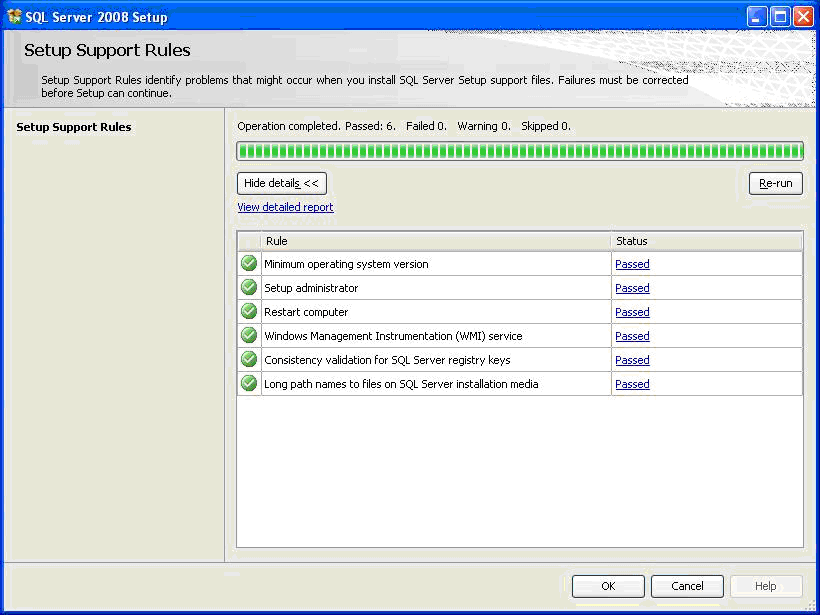Select Setup Support Rules in left pane

click(x=74, y=127)
